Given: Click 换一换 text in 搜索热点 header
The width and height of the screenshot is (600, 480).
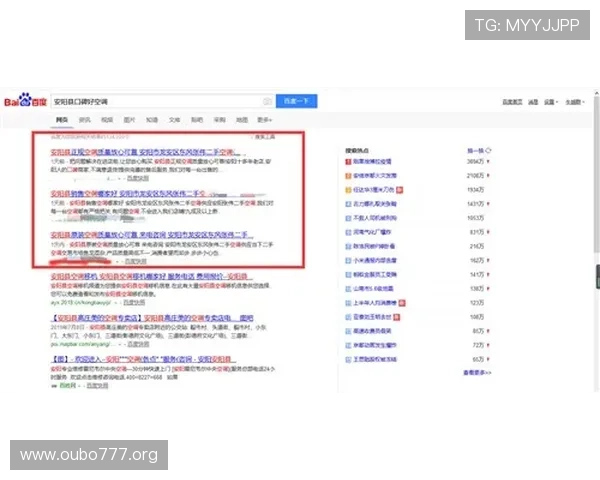Looking at the screenshot, I should 476,150.
